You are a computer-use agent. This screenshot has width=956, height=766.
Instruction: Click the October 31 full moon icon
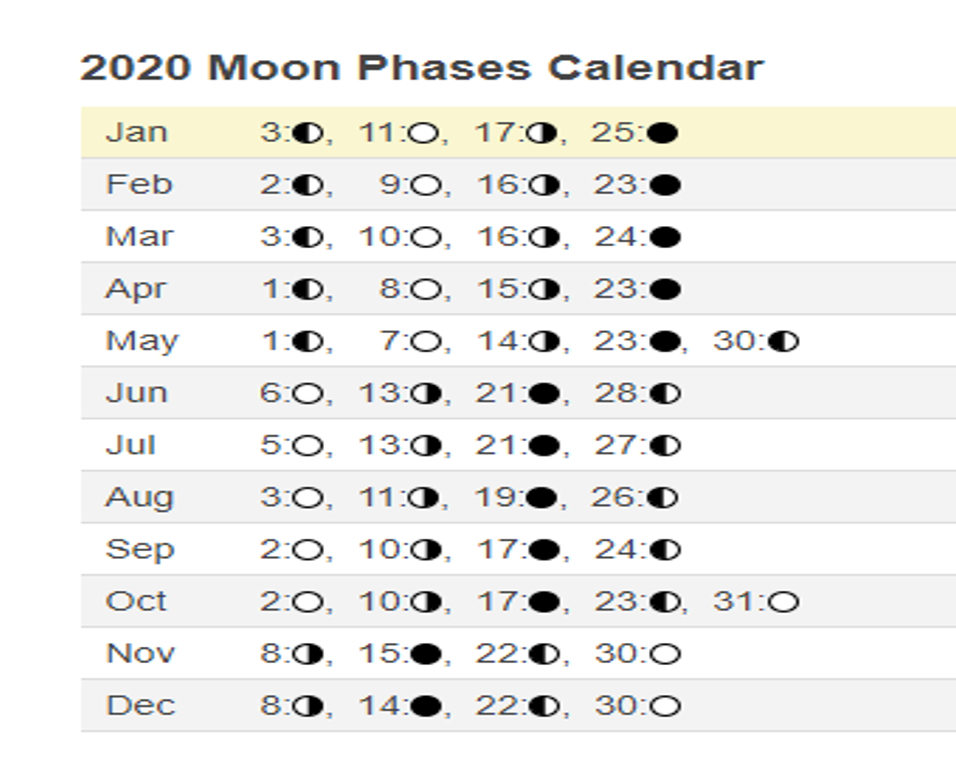783,602
